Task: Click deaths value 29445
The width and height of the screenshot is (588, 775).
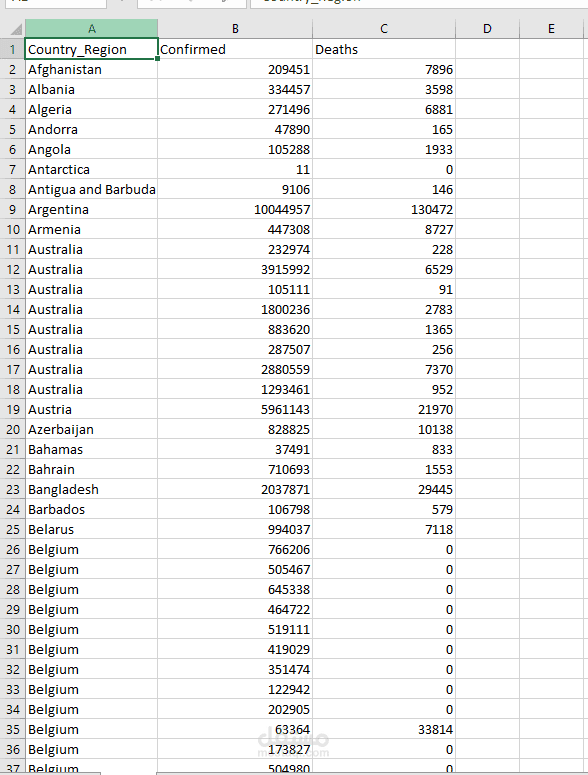Action: coord(384,489)
